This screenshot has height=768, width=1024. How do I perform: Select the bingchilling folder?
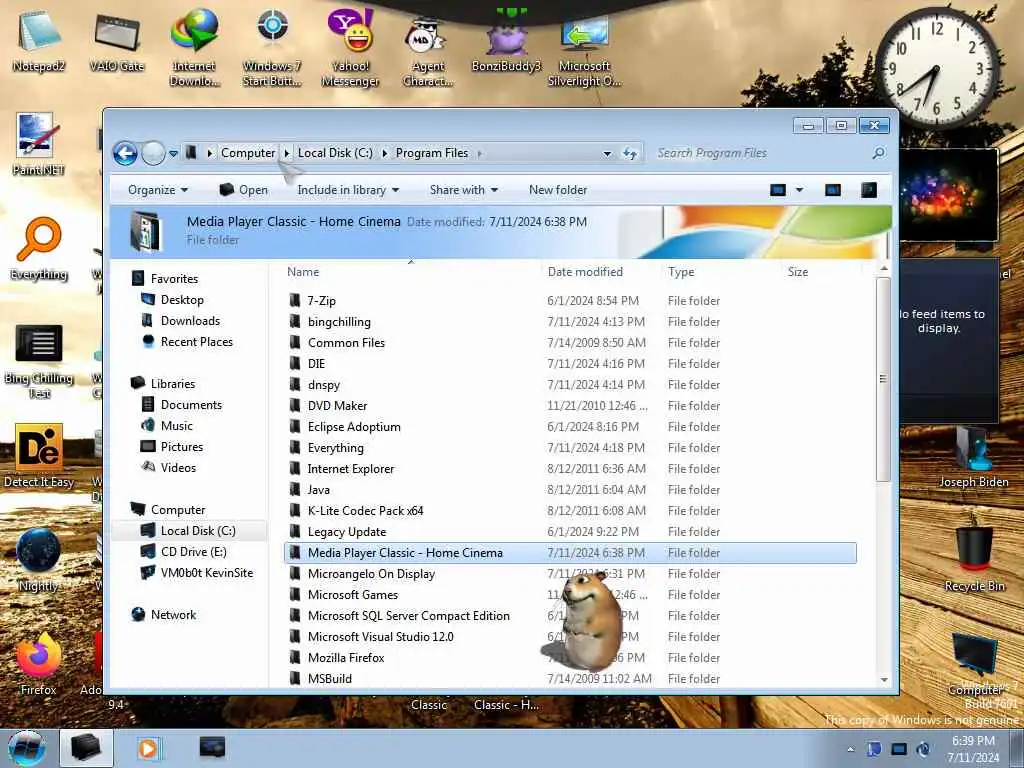569,321
